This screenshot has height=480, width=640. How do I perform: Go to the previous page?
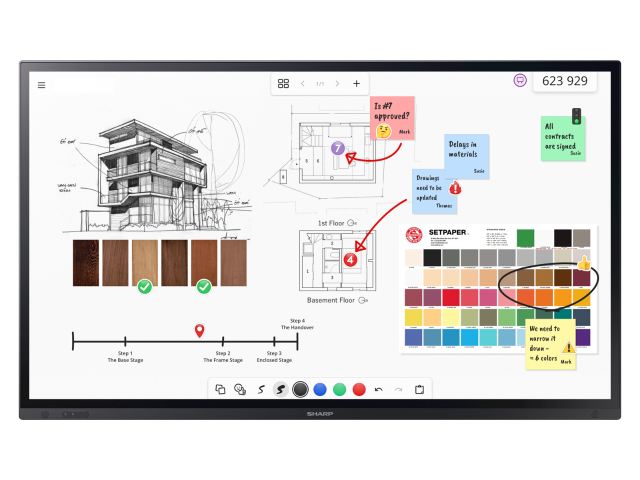(303, 84)
